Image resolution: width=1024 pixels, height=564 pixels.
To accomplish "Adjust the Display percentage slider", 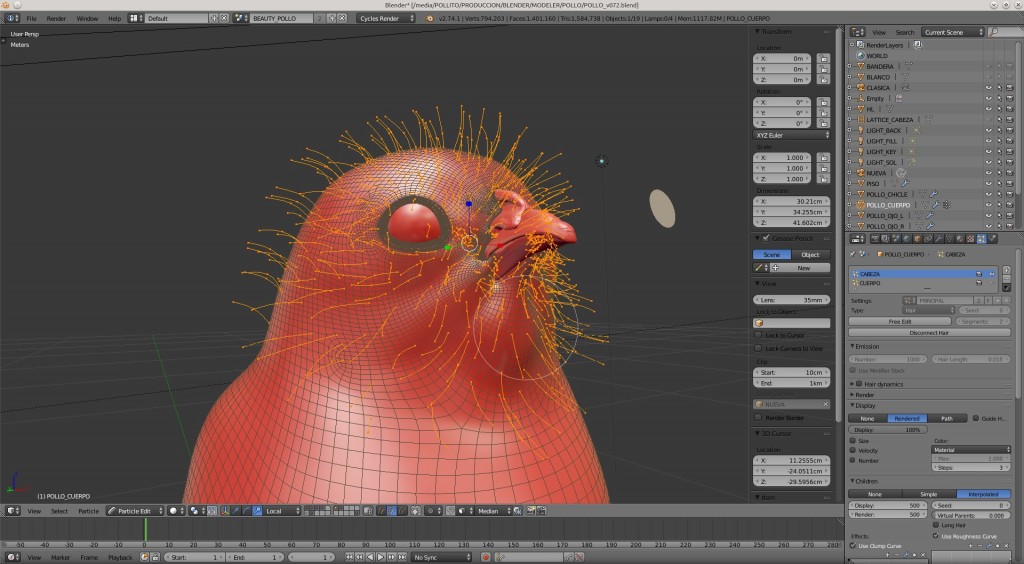I will coord(888,430).
